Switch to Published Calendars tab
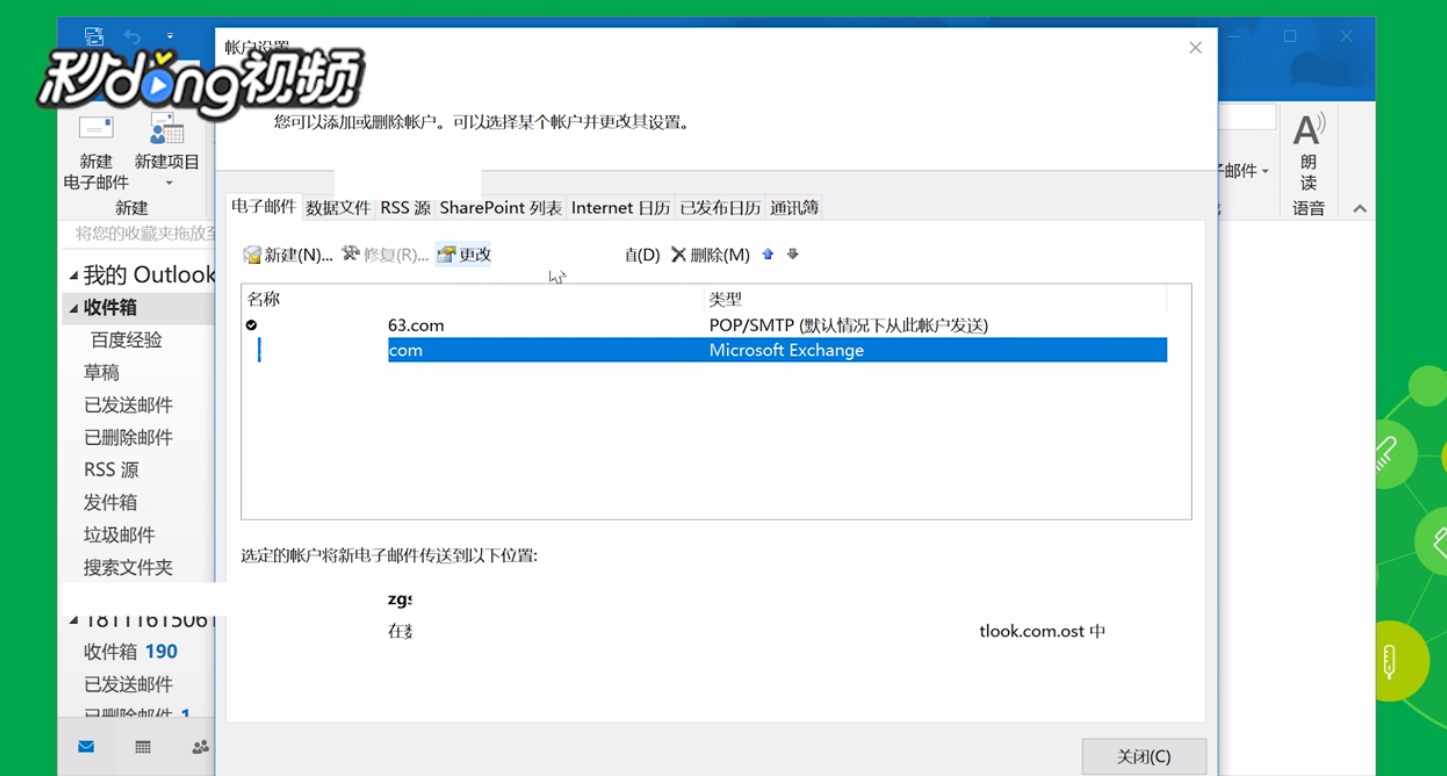The image size is (1447, 776). coord(720,208)
